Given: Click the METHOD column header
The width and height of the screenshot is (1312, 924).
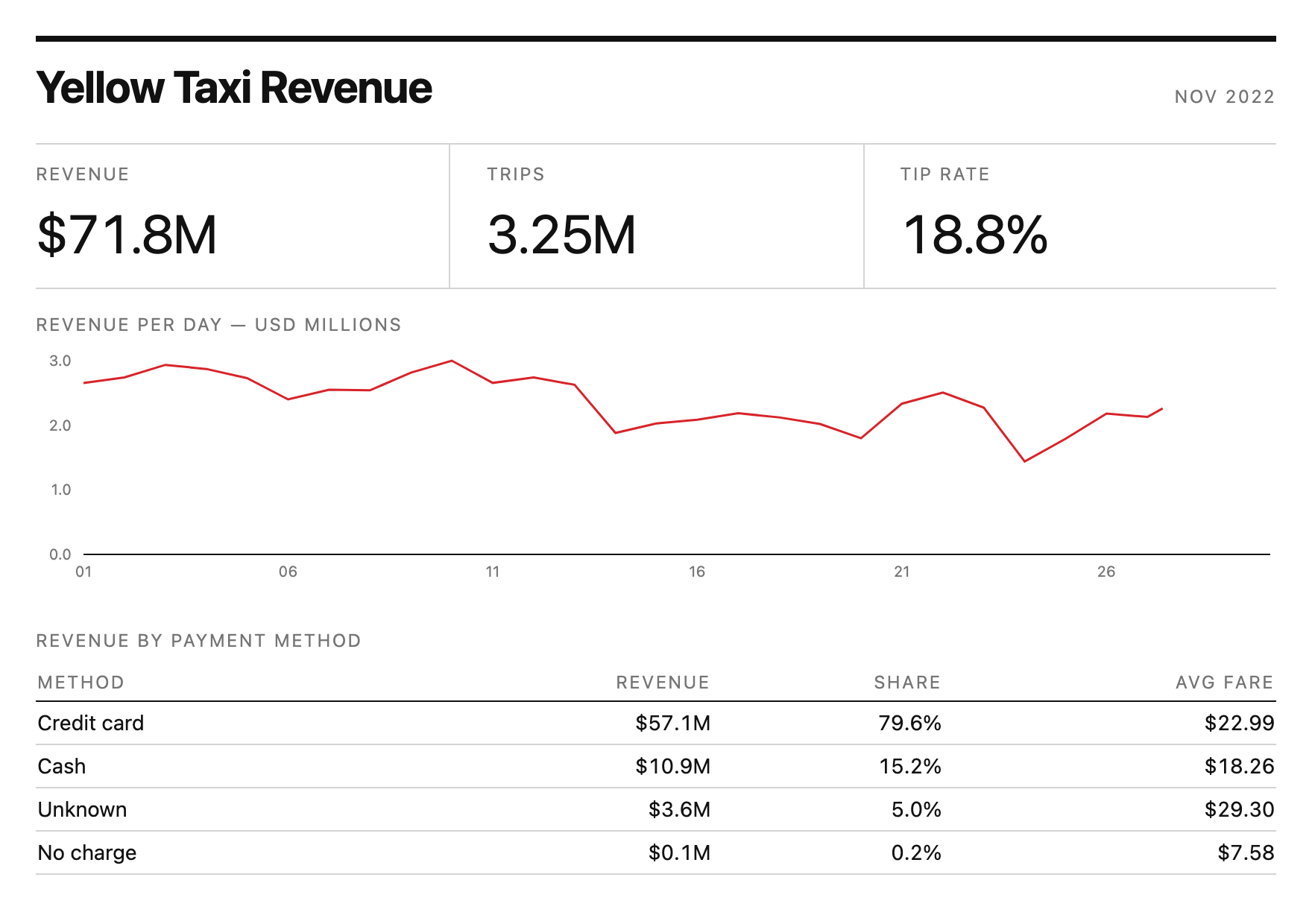Looking at the screenshot, I should coord(81,683).
